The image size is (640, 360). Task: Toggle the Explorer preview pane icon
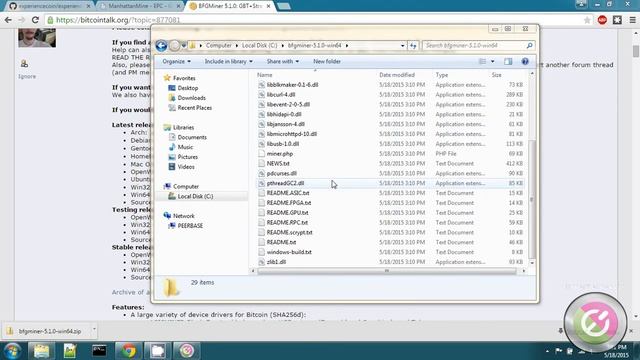[x=508, y=61]
